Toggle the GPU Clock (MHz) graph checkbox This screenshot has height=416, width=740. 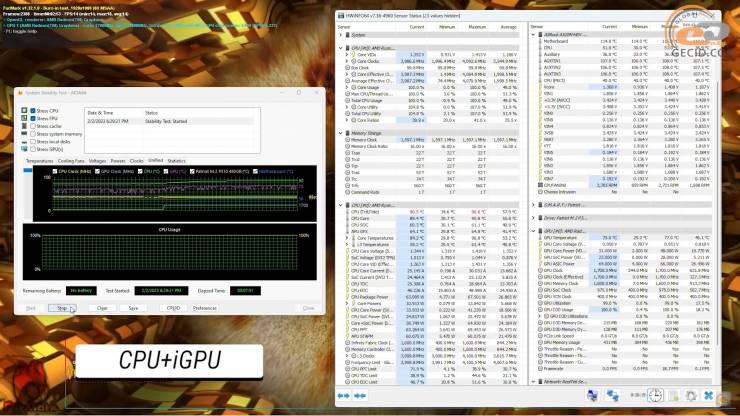pos(97,171)
